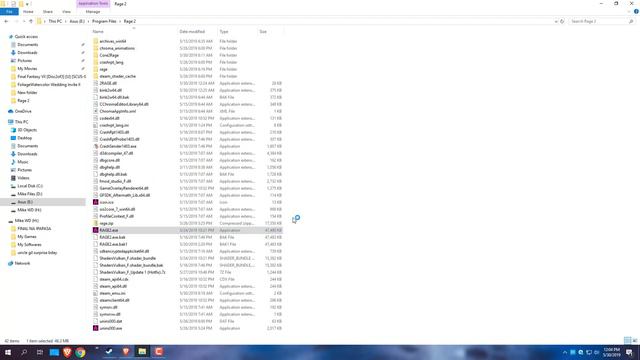Select Quick access in the navigation pane
Screen dimensions: 640x360
click(26, 37)
